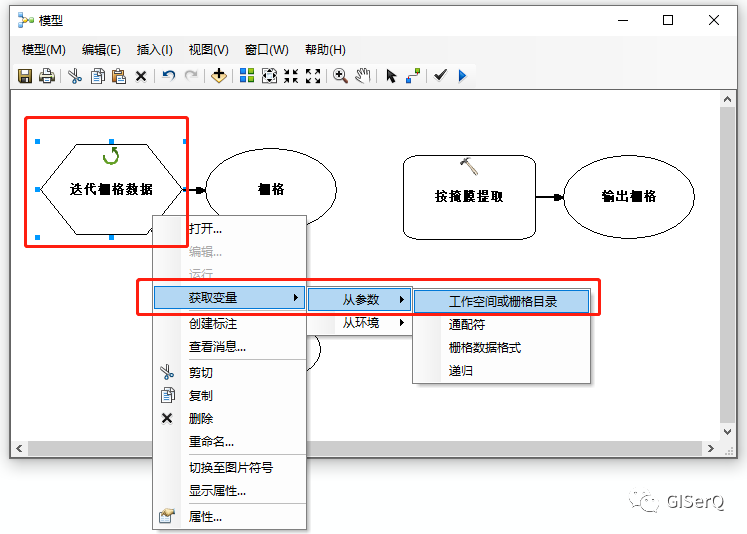Select 通配符 parameter option
The width and height of the screenshot is (747, 534).
pyautogui.click(x=502, y=325)
